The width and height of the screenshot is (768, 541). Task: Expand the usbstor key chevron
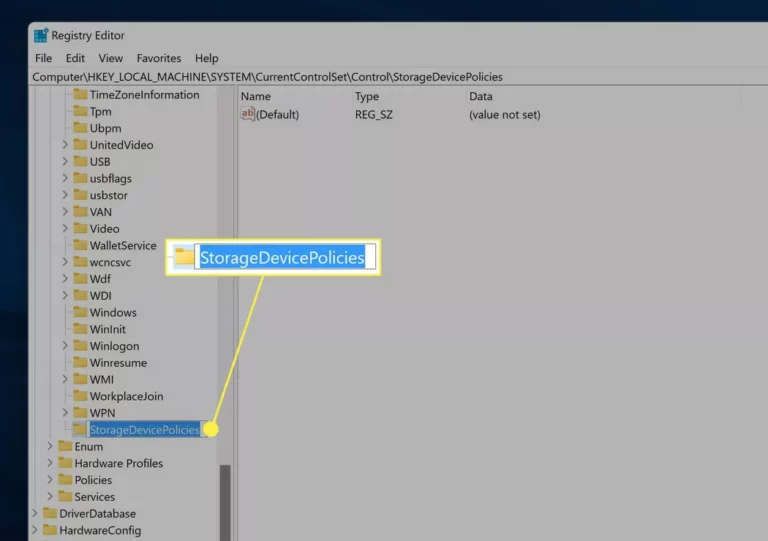point(65,195)
